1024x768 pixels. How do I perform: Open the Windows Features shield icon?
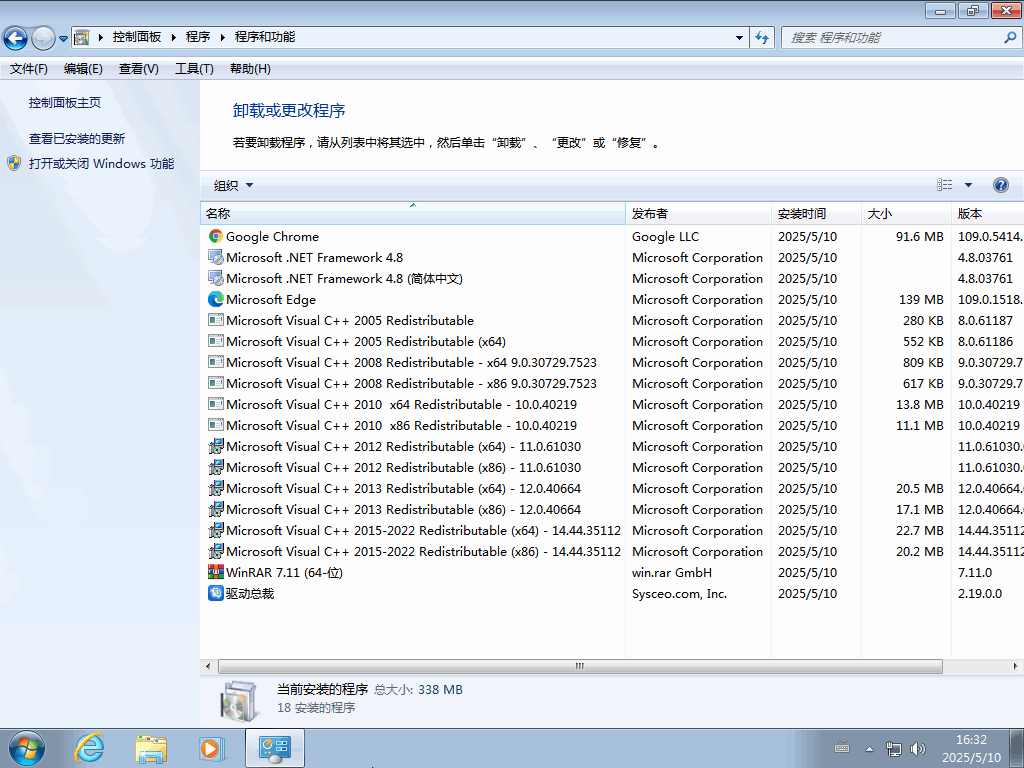[x=14, y=163]
